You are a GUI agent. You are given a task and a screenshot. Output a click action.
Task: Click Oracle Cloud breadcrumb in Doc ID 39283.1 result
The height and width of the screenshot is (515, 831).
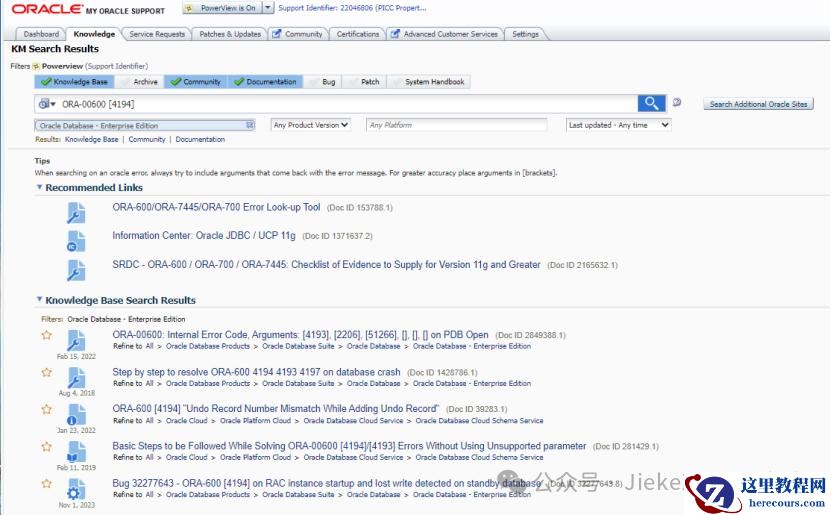pos(187,420)
